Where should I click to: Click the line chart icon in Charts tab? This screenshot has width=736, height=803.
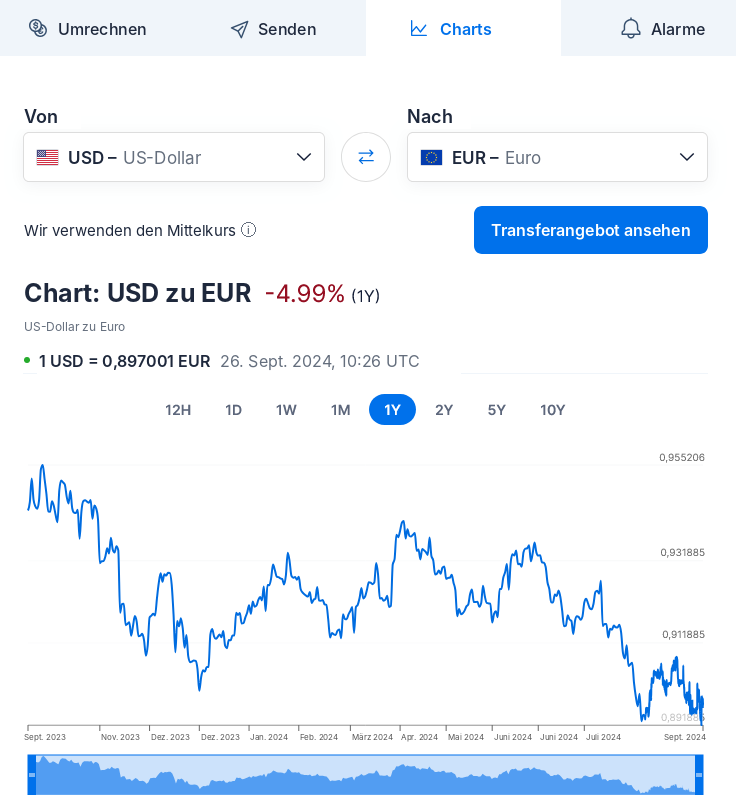pyautogui.click(x=418, y=29)
